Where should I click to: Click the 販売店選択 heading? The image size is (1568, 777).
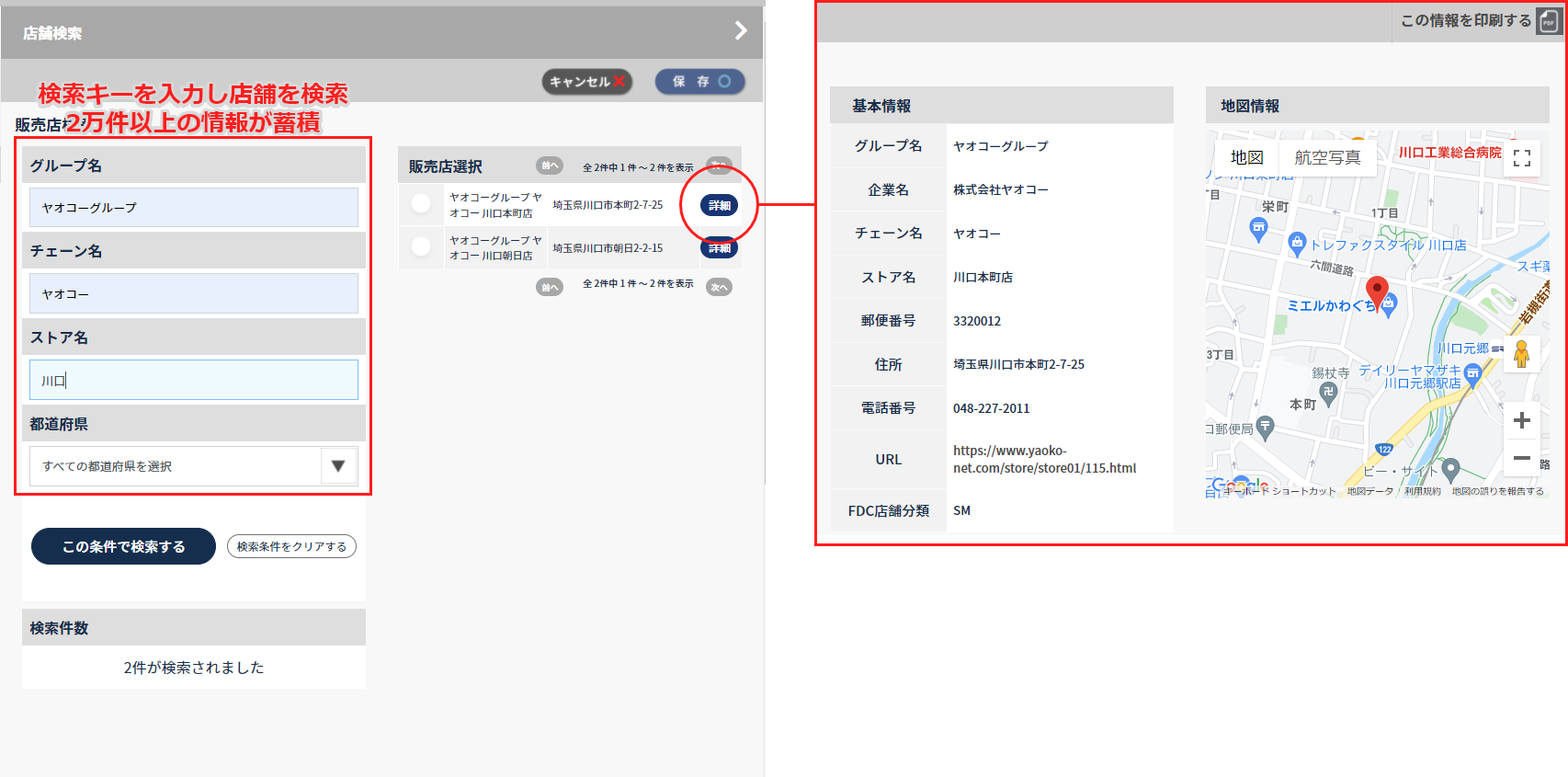tap(445, 166)
